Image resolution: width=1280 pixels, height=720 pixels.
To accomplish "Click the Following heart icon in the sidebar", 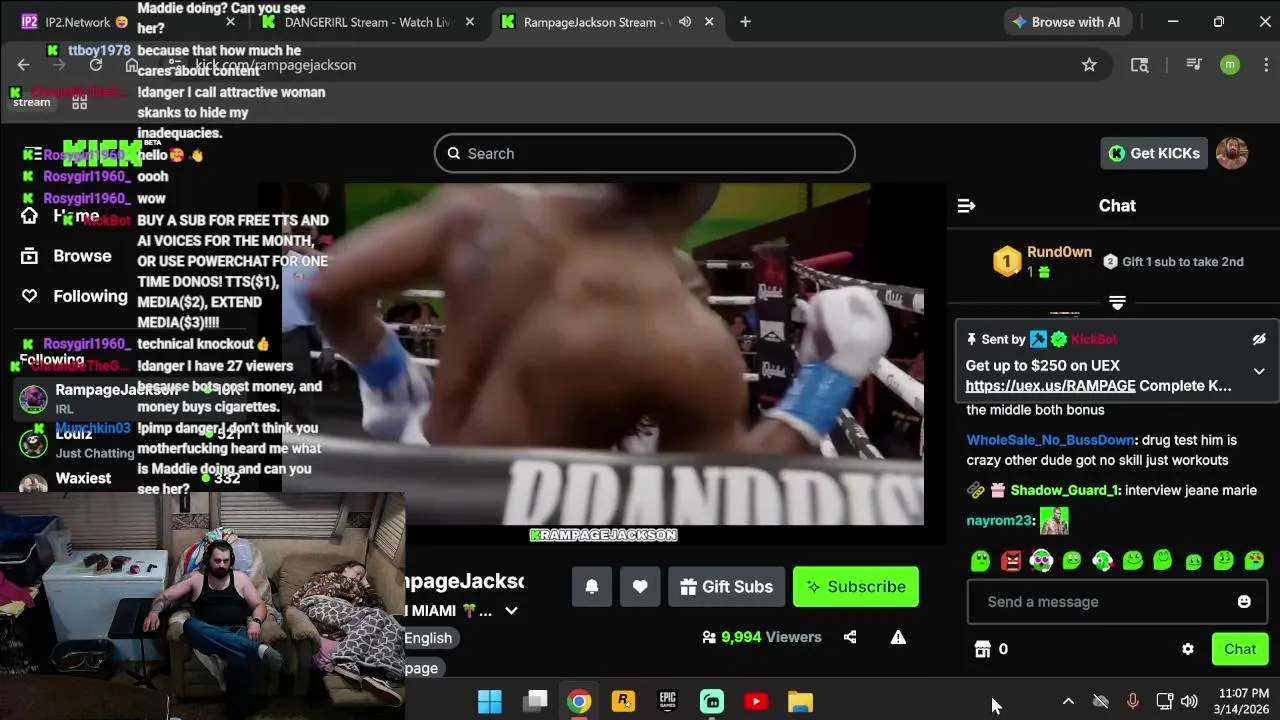I will pos(29,296).
